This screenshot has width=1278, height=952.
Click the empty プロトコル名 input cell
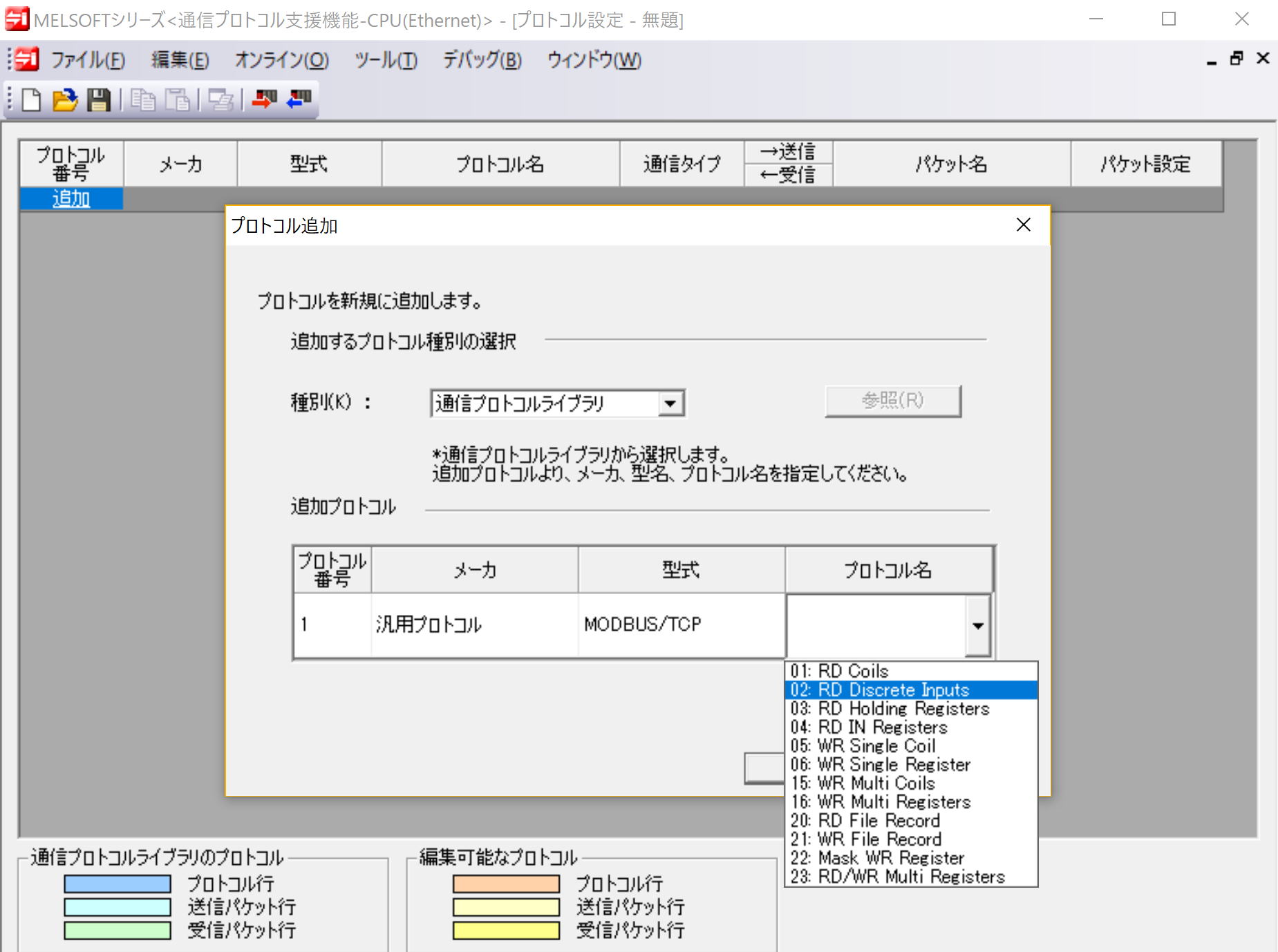click(x=876, y=625)
